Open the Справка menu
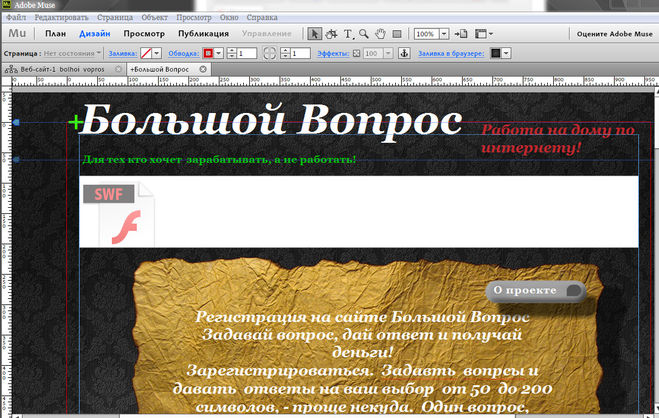Image resolution: width=659 pixels, height=418 pixels. (262, 17)
